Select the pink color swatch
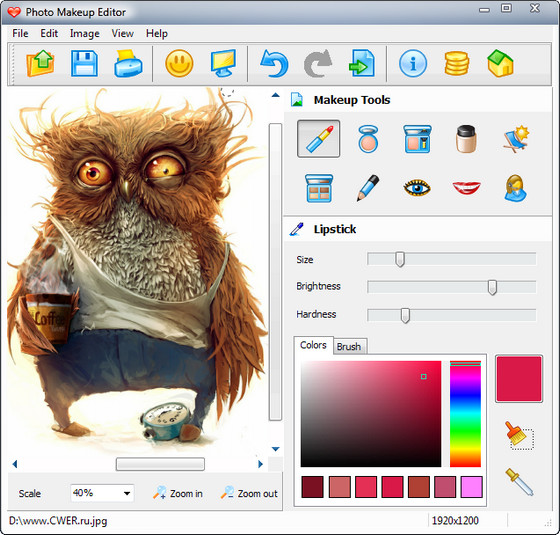560x535 pixels. click(x=471, y=487)
